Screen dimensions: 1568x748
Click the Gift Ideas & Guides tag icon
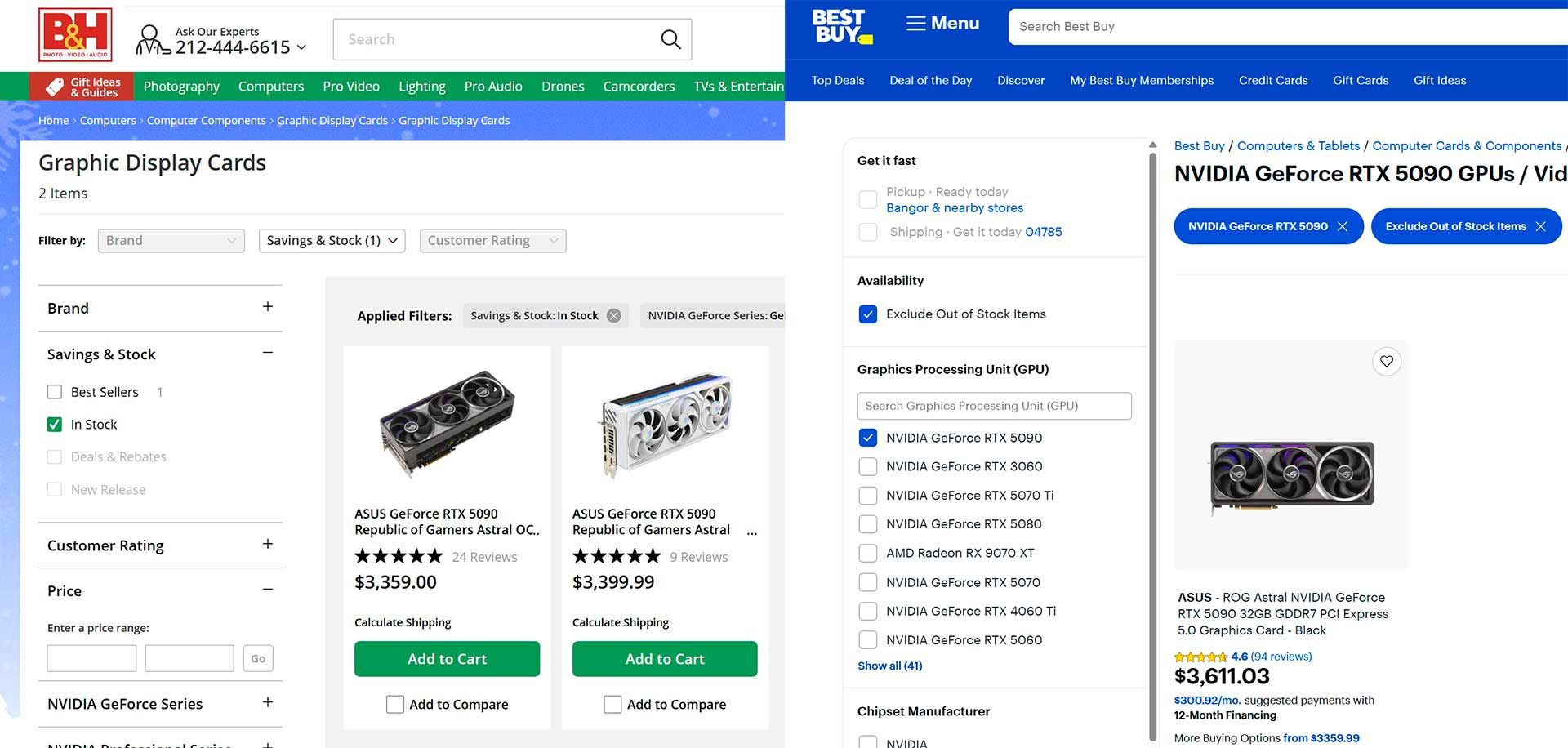pyautogui.click(x=55, y=87)
